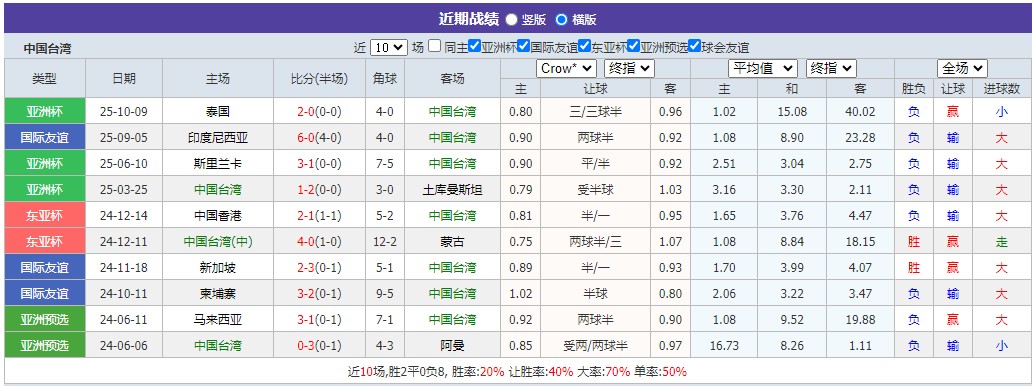
Task: Click the 三/三球半 handicap cell
Action: coord(595,112)
